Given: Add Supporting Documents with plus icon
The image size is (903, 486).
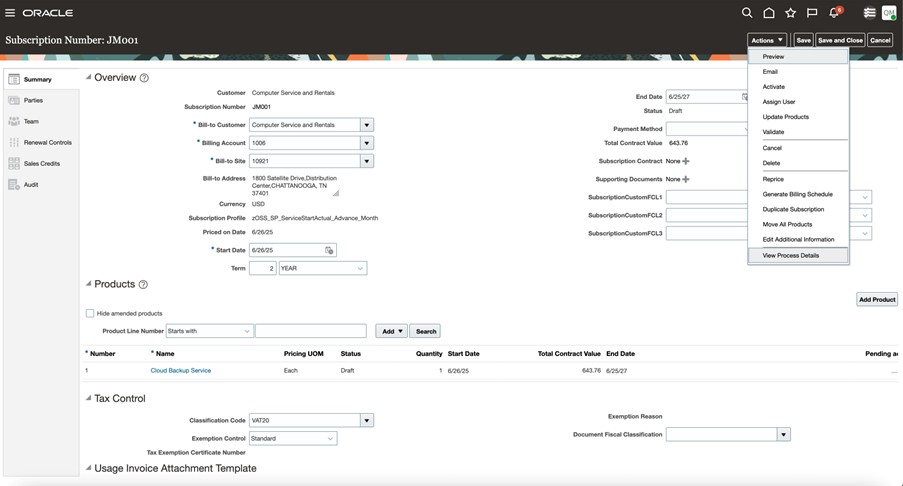Looking at the screenshot, I should 685,179.
